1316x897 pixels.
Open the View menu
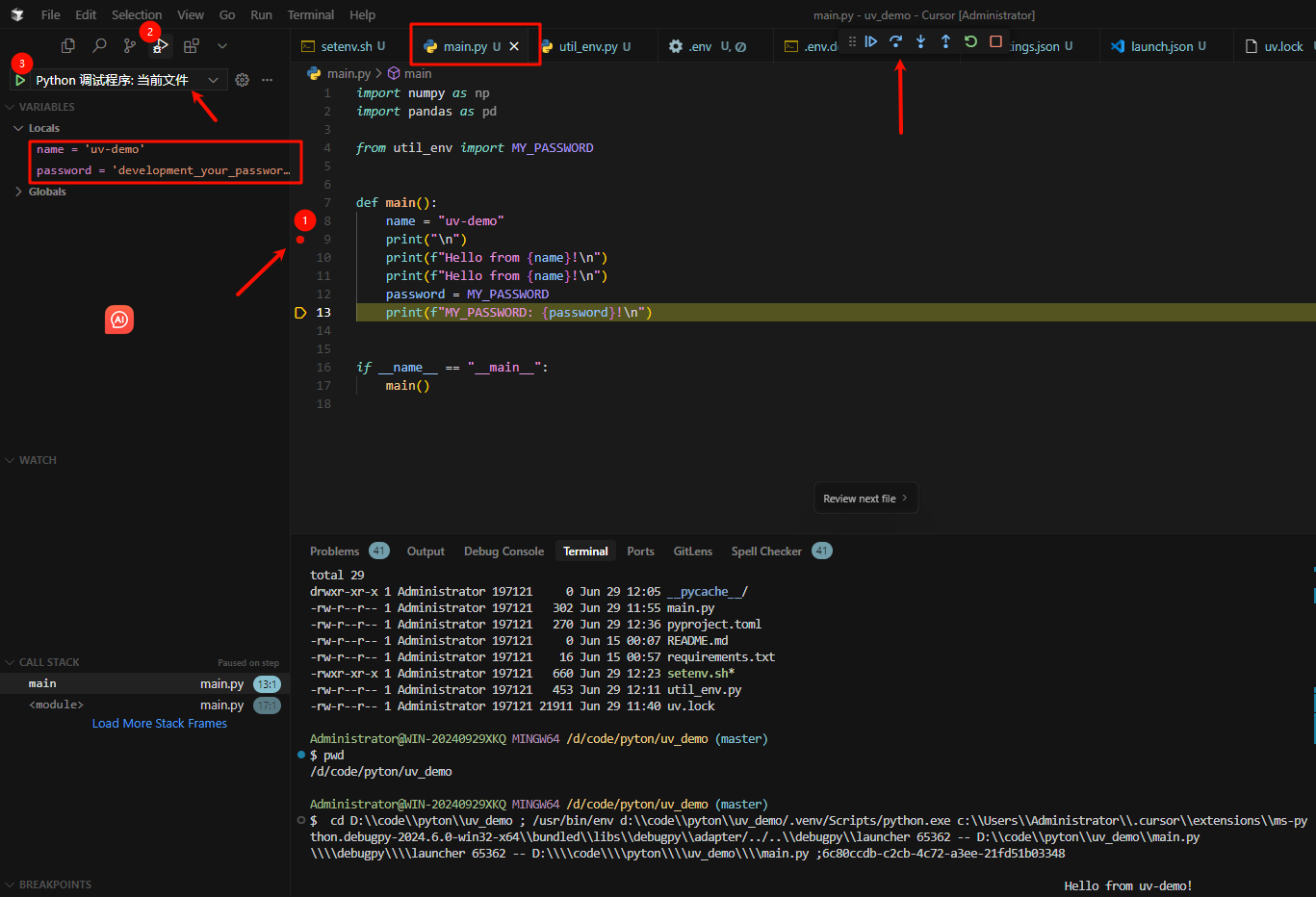pyautogui.click(x=191, y=14)
